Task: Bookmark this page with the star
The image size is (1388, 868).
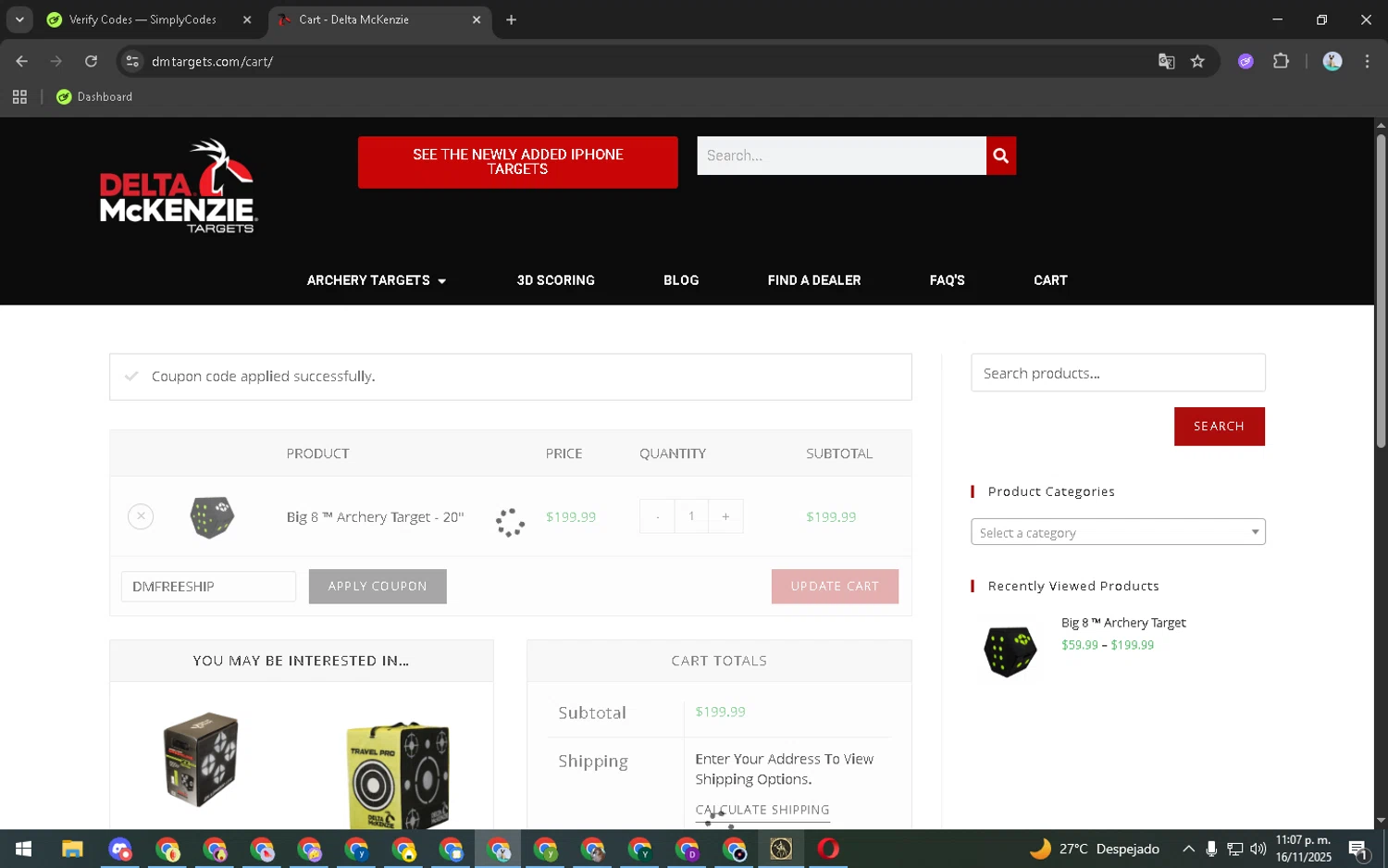Action: point(1197,61)
